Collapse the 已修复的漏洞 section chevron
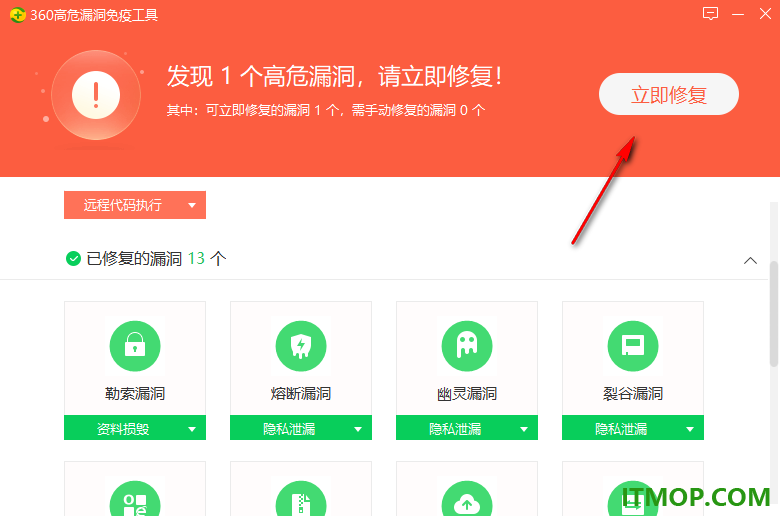This screenshot has height=520, width=780. 750,260
